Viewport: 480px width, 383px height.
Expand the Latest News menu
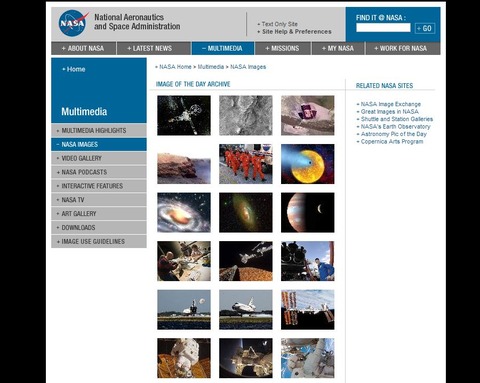(x=154, y=48)
